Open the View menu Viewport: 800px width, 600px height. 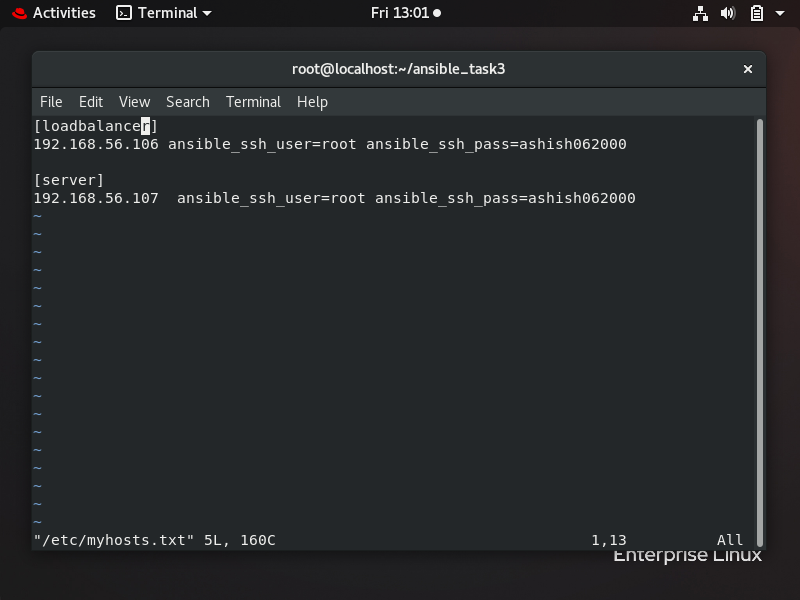134,101
